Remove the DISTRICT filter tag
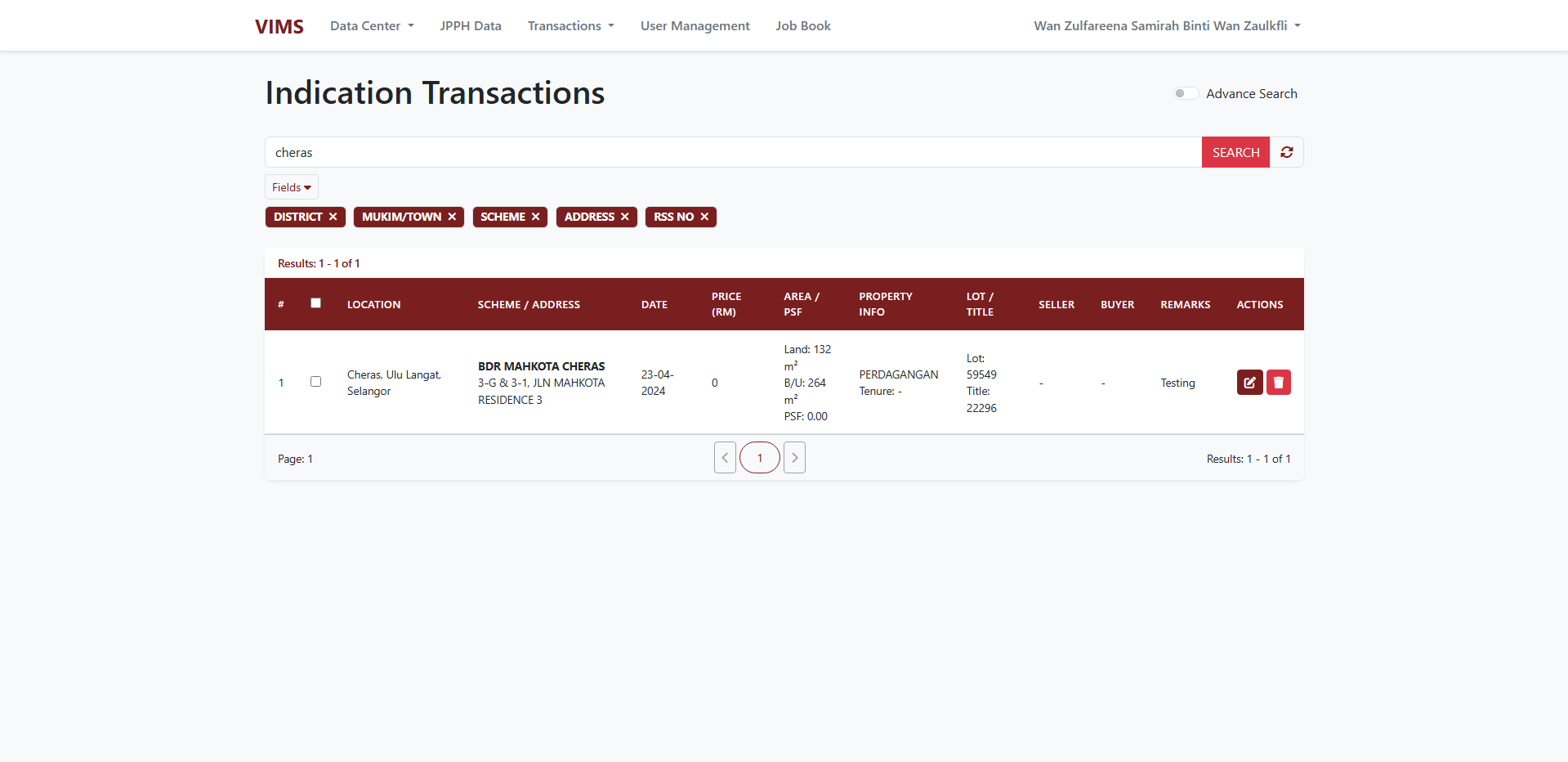 pyautogui.click(x=333, y=217)
